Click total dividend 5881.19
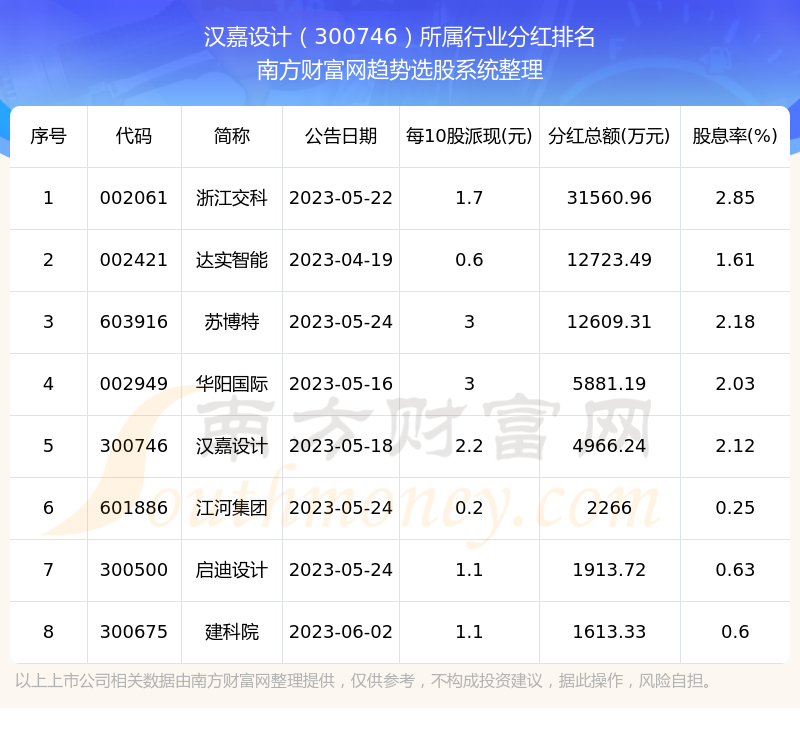The image size is (800, 730). [609, 384]
